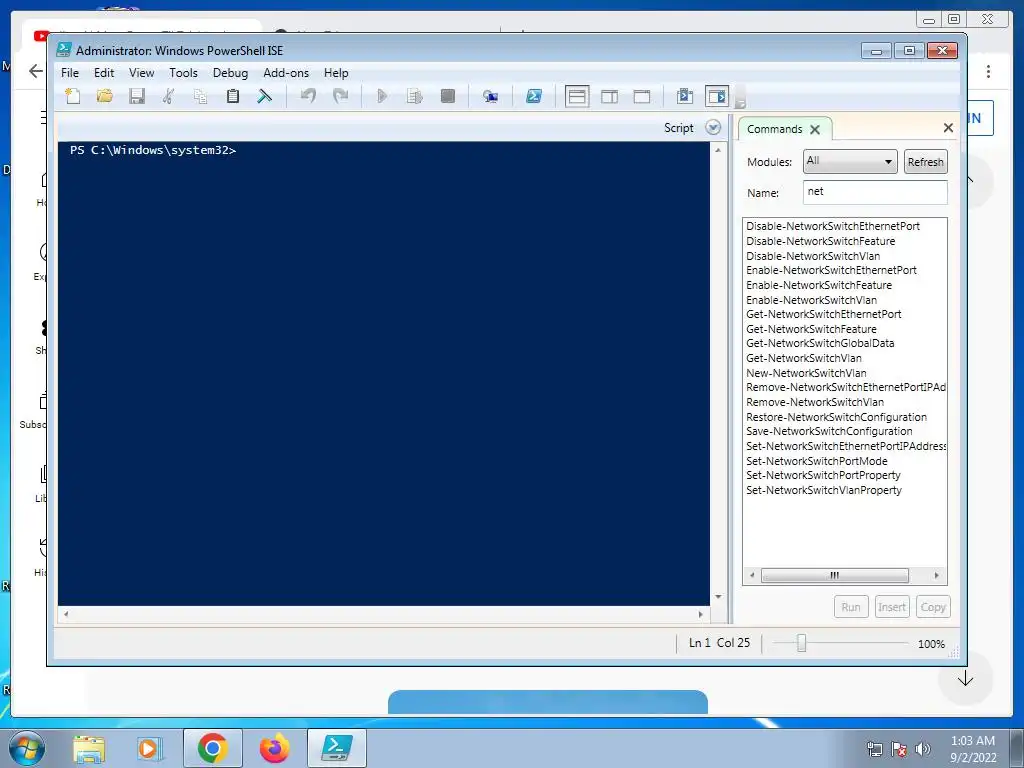
Task: Open the Modules dropdown set to All
Action: point(850,161)
